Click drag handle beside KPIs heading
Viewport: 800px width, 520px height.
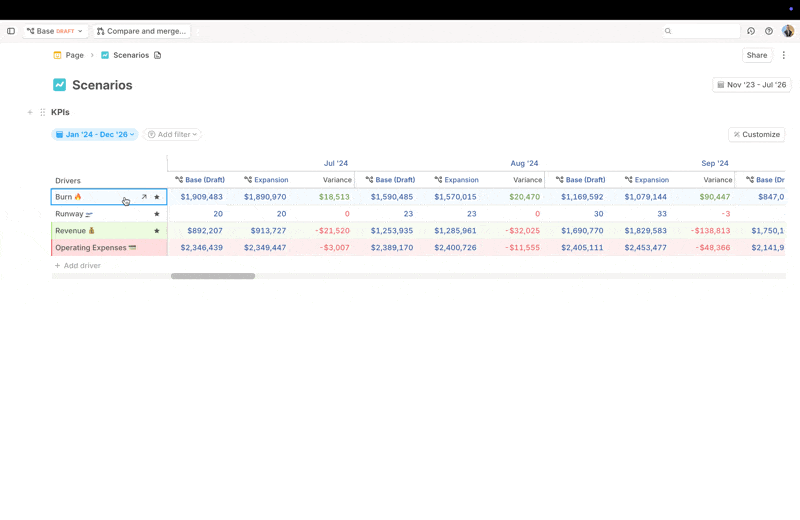(43, 112)
